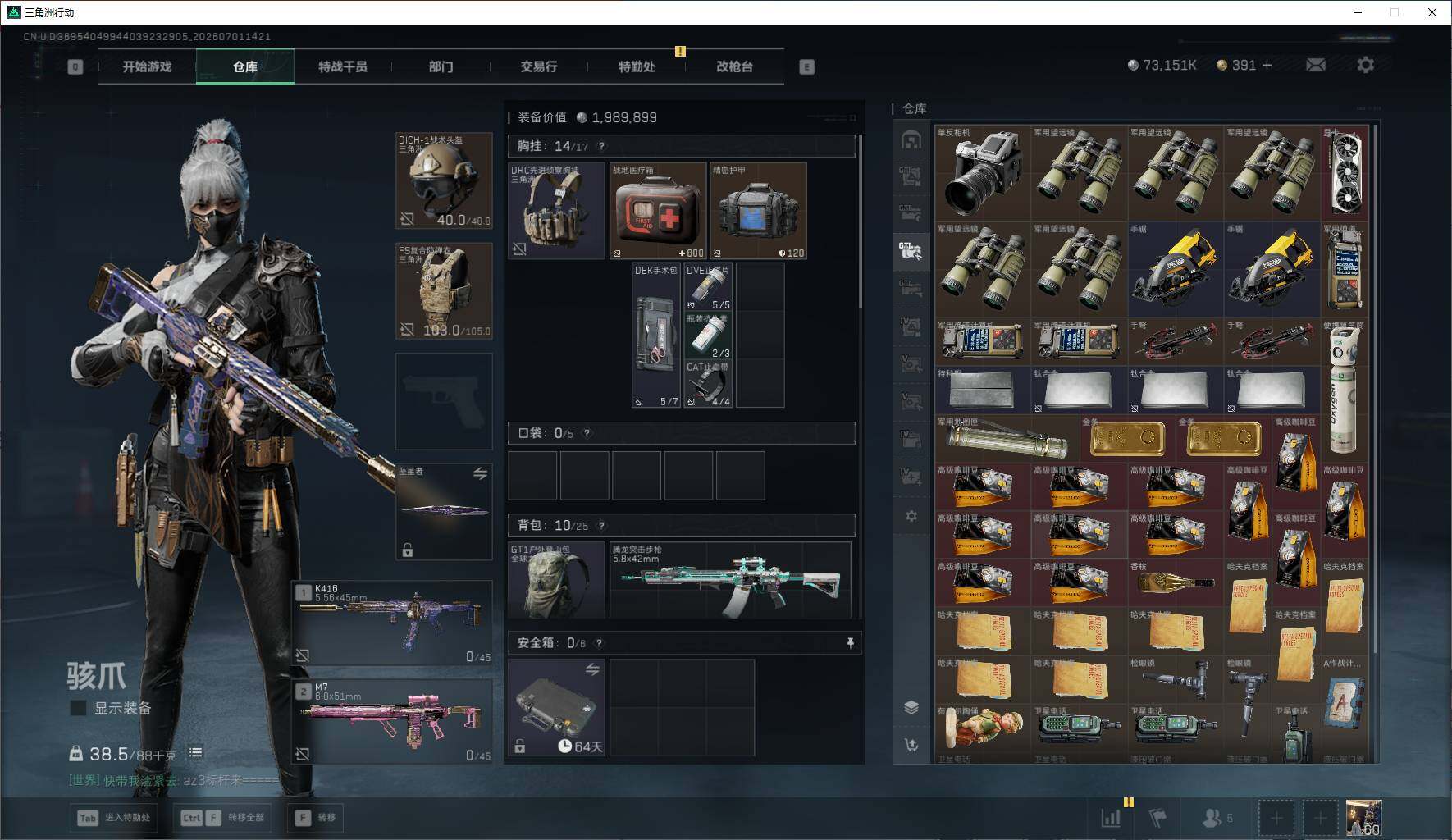This screenshot has width=1452, height=840.
Task: Click the stash sort icon
Action: (x=911, y=745)
